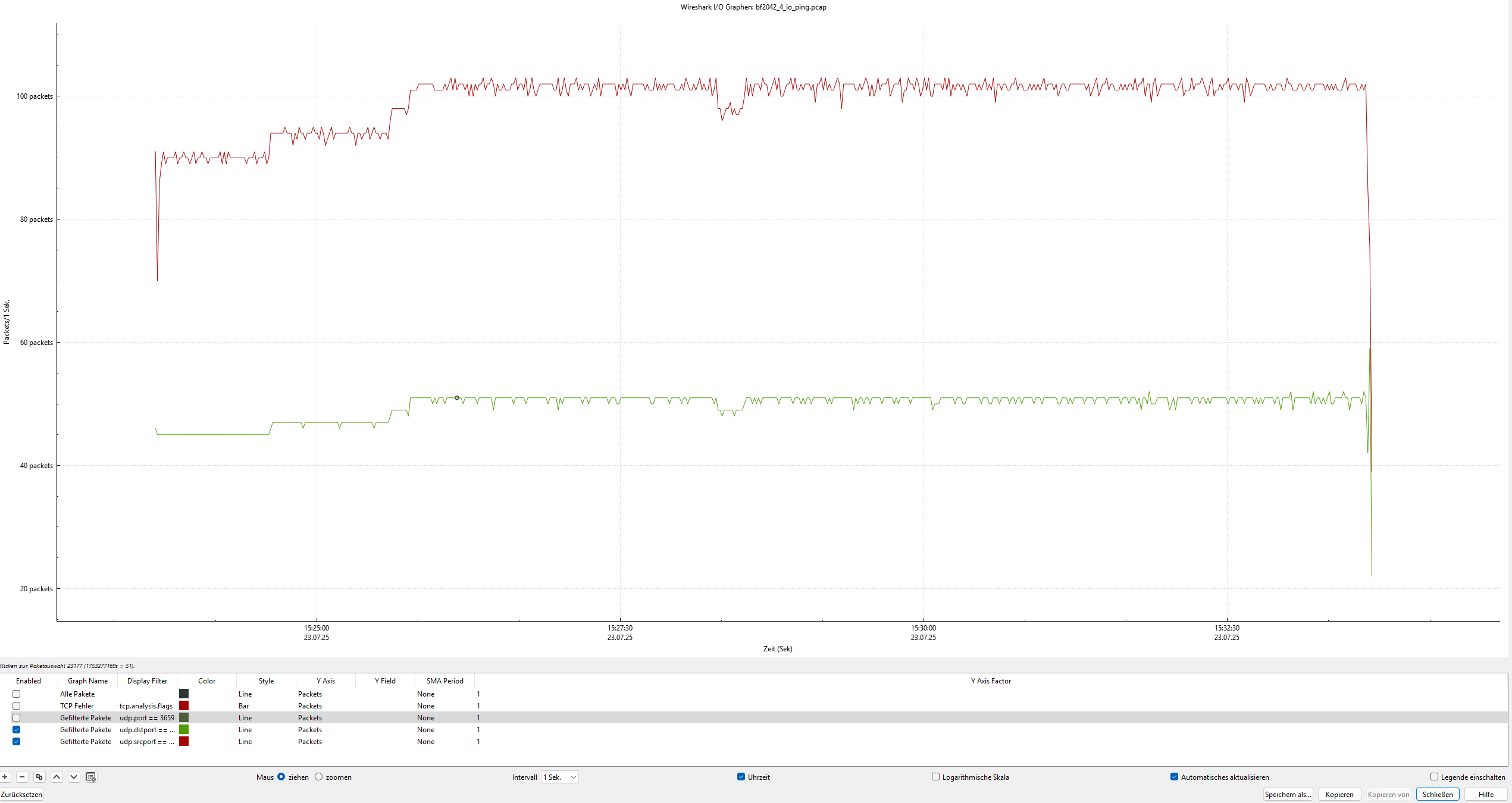Open the udp.srcport red color swatch
Image resolution: width=1512 pixels, height=803 pixels.
pos(184,742)
